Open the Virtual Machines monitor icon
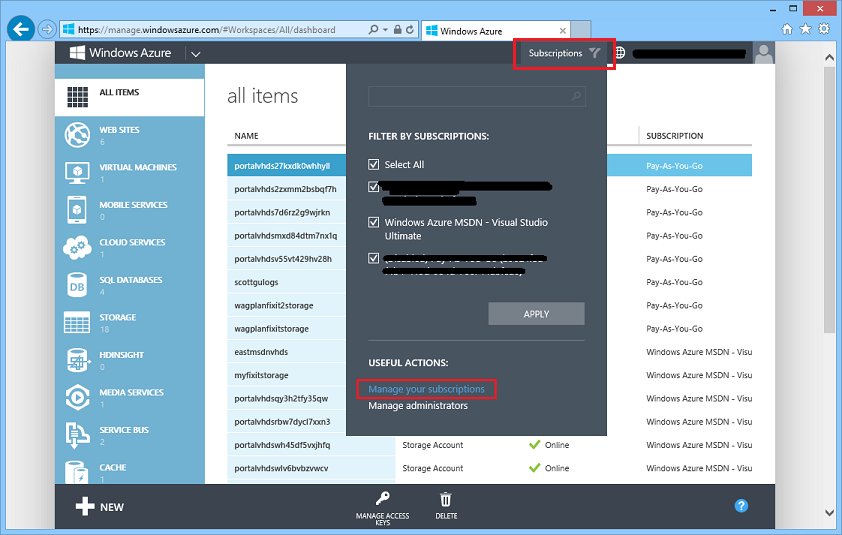 pos(77,172)
